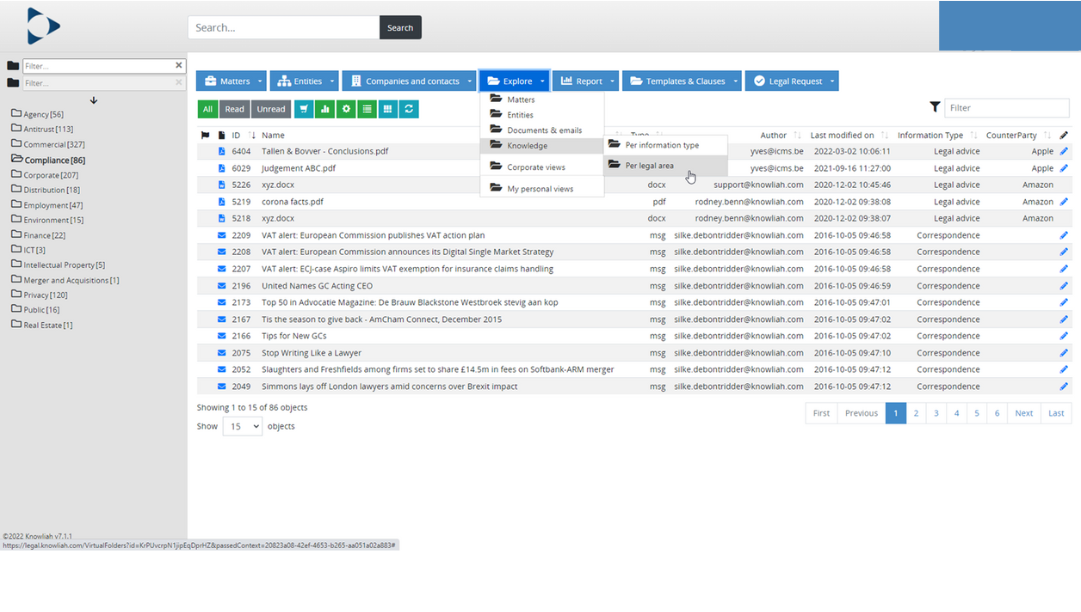This screenshot has width=1081, height=612.
Task: Click the funnel filter icon
Action: coord(935,107)
